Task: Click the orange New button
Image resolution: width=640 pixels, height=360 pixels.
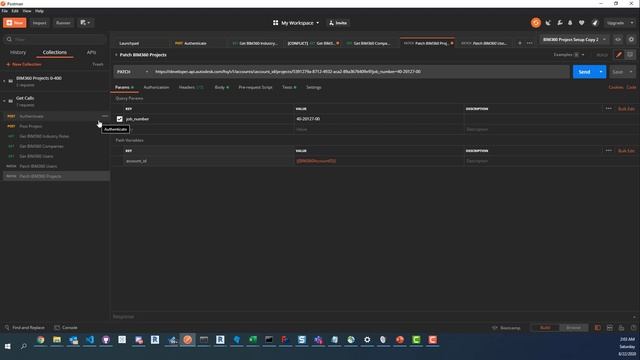Action: pos(15,23)
